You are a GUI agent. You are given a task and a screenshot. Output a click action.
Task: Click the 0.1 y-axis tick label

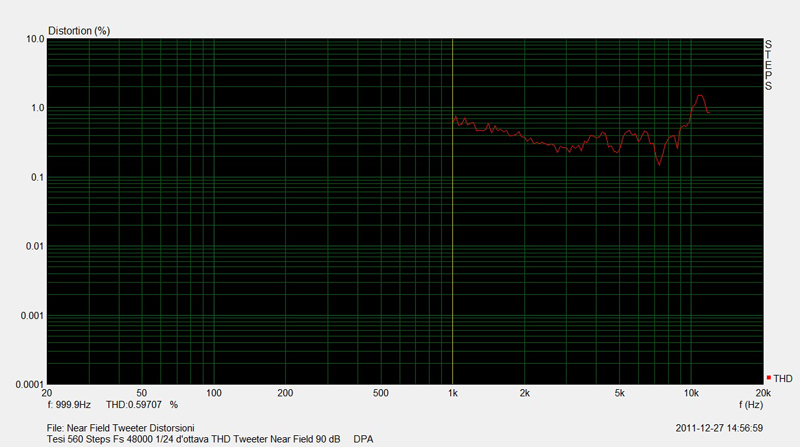(x=38, y=178)
